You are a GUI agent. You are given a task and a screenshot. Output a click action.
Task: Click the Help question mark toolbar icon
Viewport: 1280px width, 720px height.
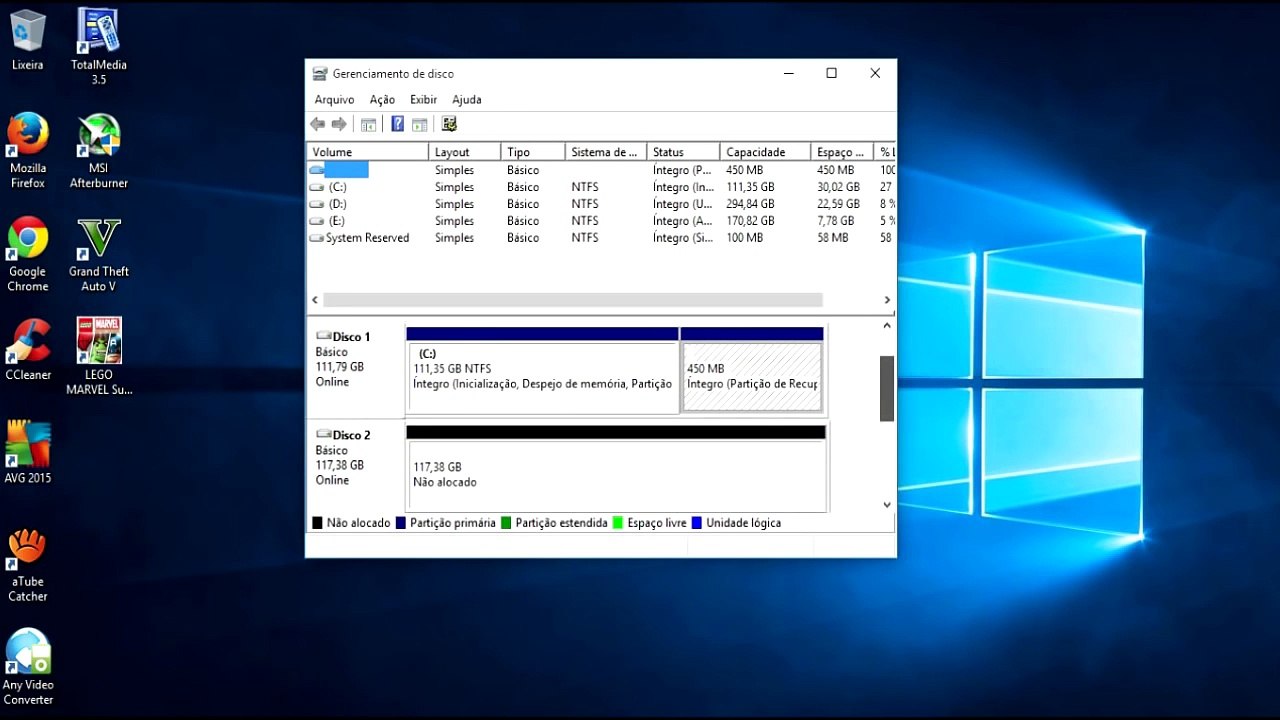pos(397,124)
